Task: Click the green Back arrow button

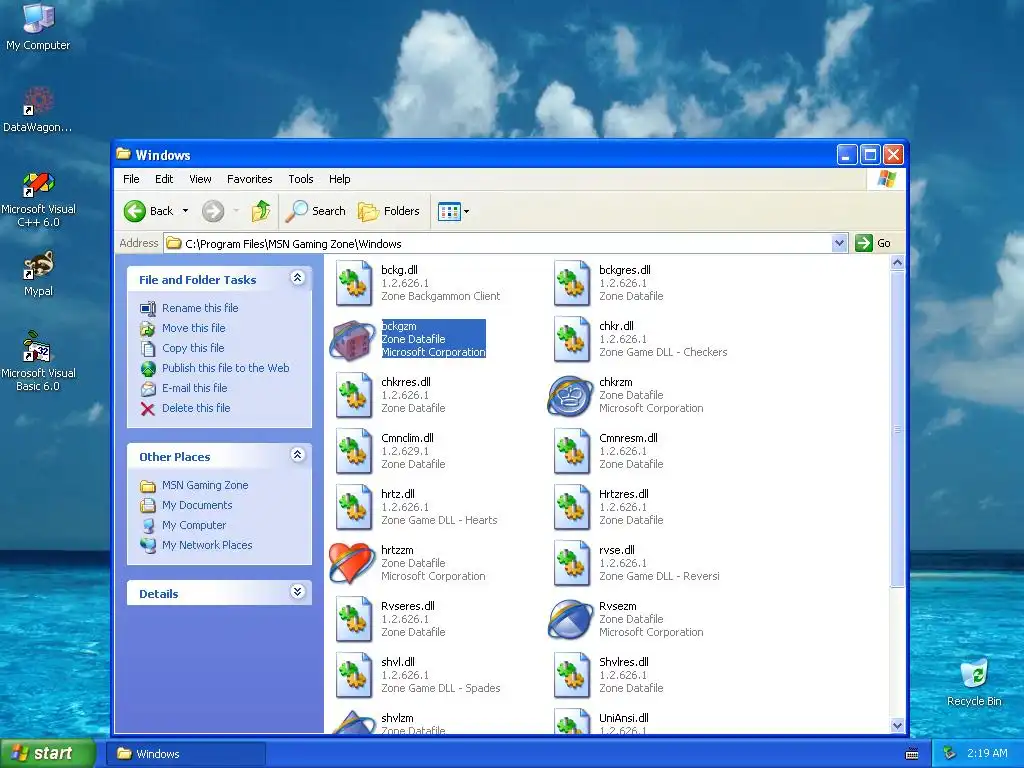Action: pos(135,211)
